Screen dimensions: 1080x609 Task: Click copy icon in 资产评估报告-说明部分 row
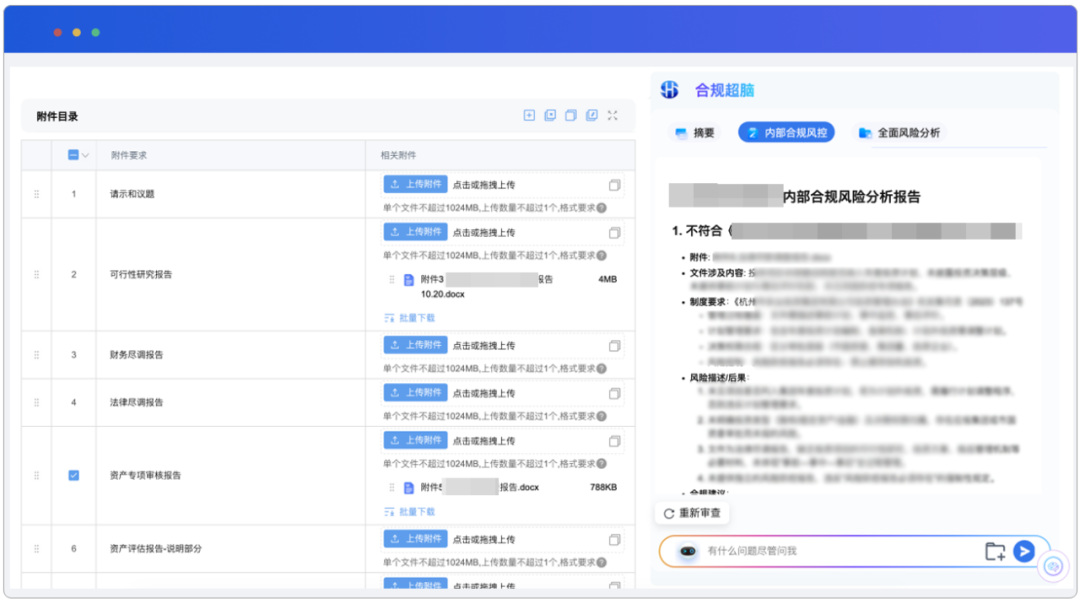point(614,539)
